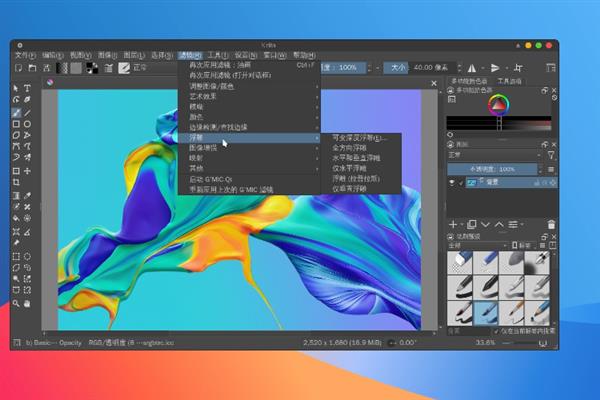Select the Rectangular Selection tool
600x400 pixels.
tap(16, 256)
